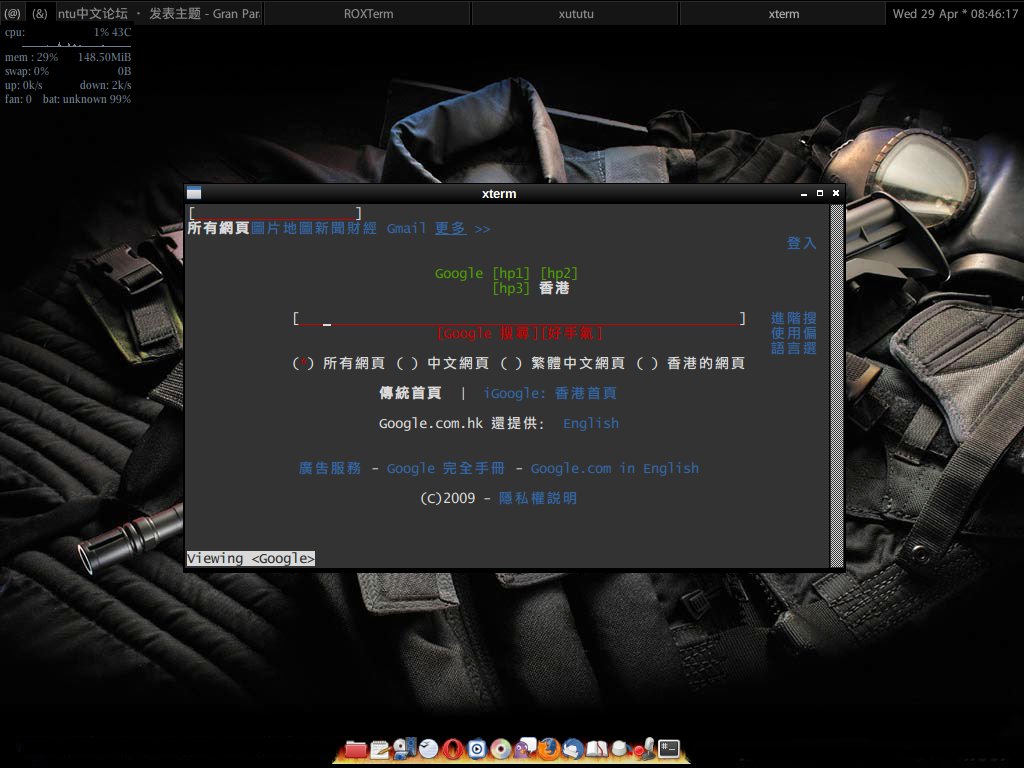Click the cpu usage graph in the monitor

point(76,44)
